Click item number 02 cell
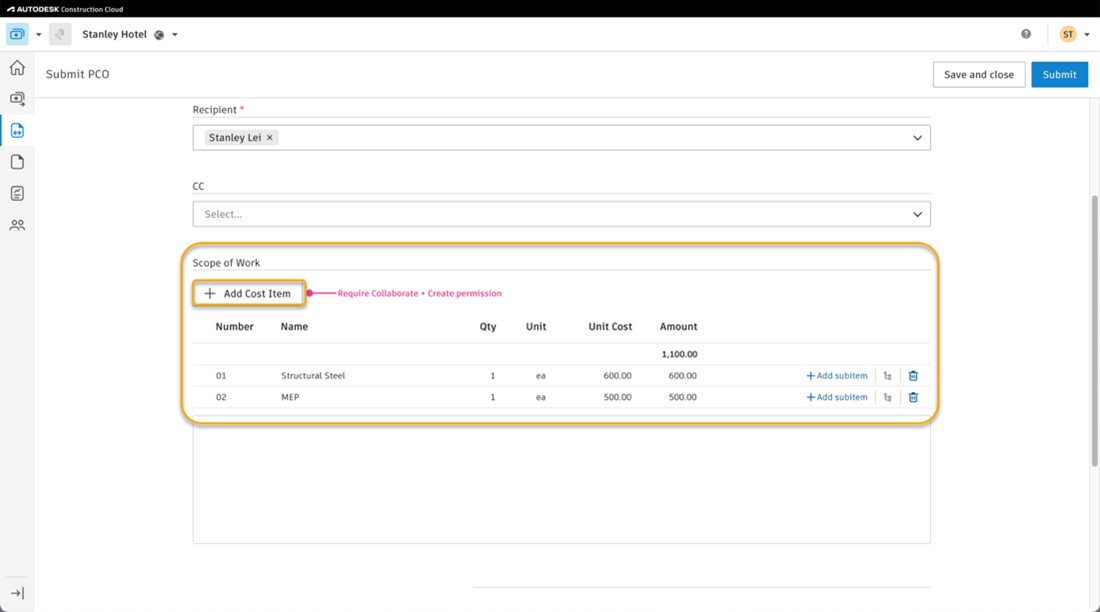This screenshot has height=612, width=1100. (221, 397)
